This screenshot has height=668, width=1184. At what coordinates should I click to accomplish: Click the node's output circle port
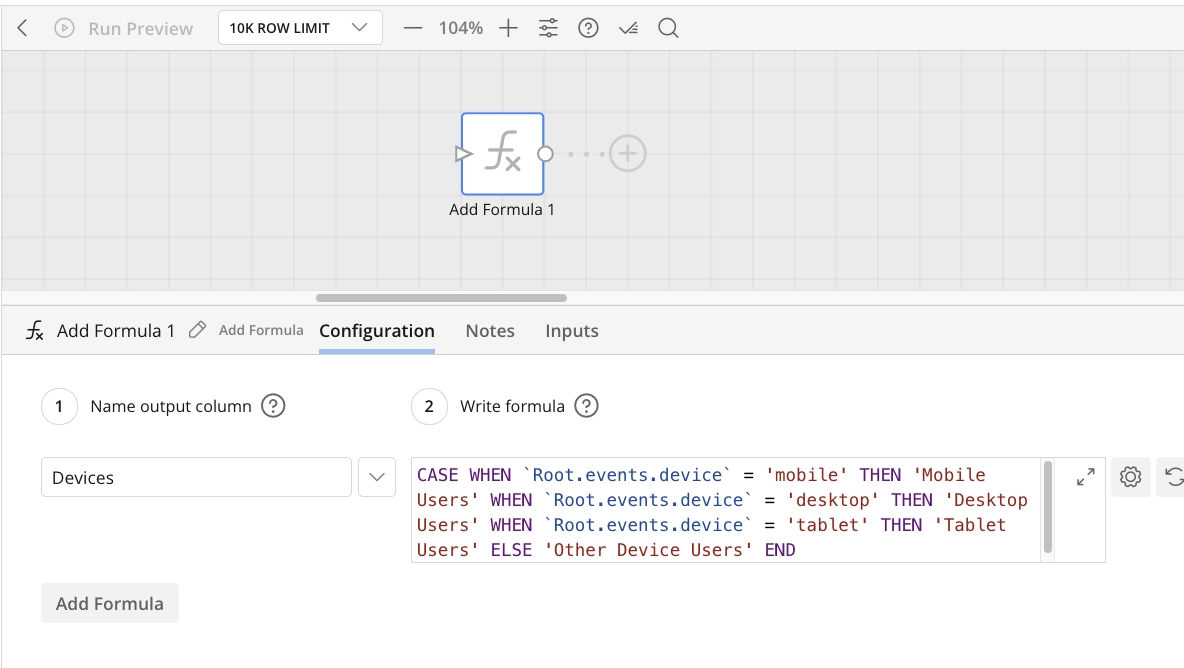coord(545,154)
